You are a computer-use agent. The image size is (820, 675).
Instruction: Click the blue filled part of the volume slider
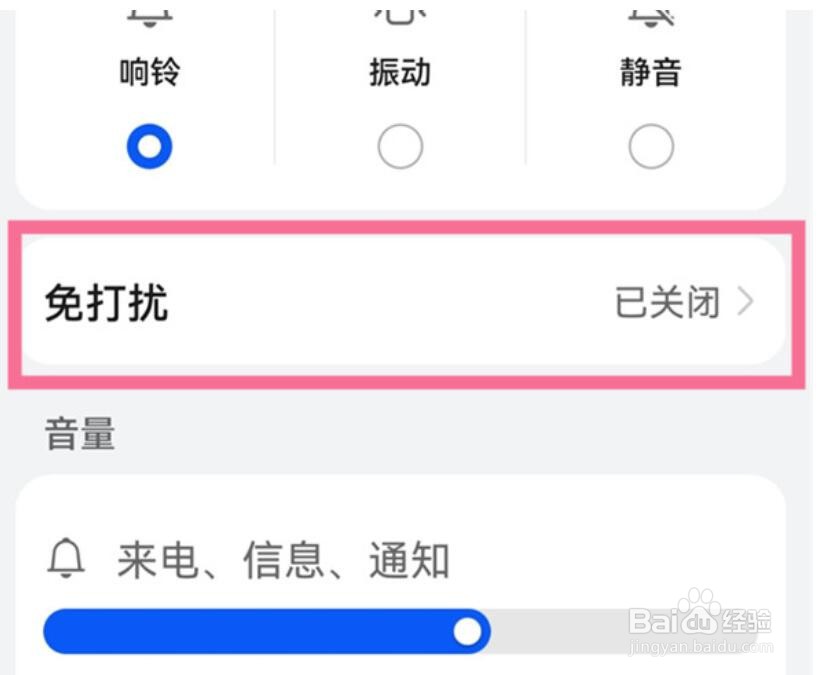tap(250, 631)
